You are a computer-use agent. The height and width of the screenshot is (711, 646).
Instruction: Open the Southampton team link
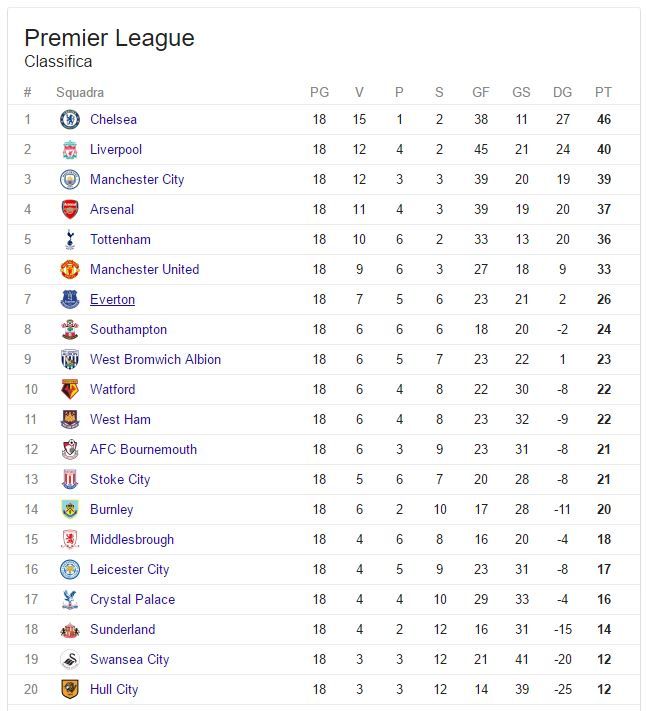coord(128,329)
